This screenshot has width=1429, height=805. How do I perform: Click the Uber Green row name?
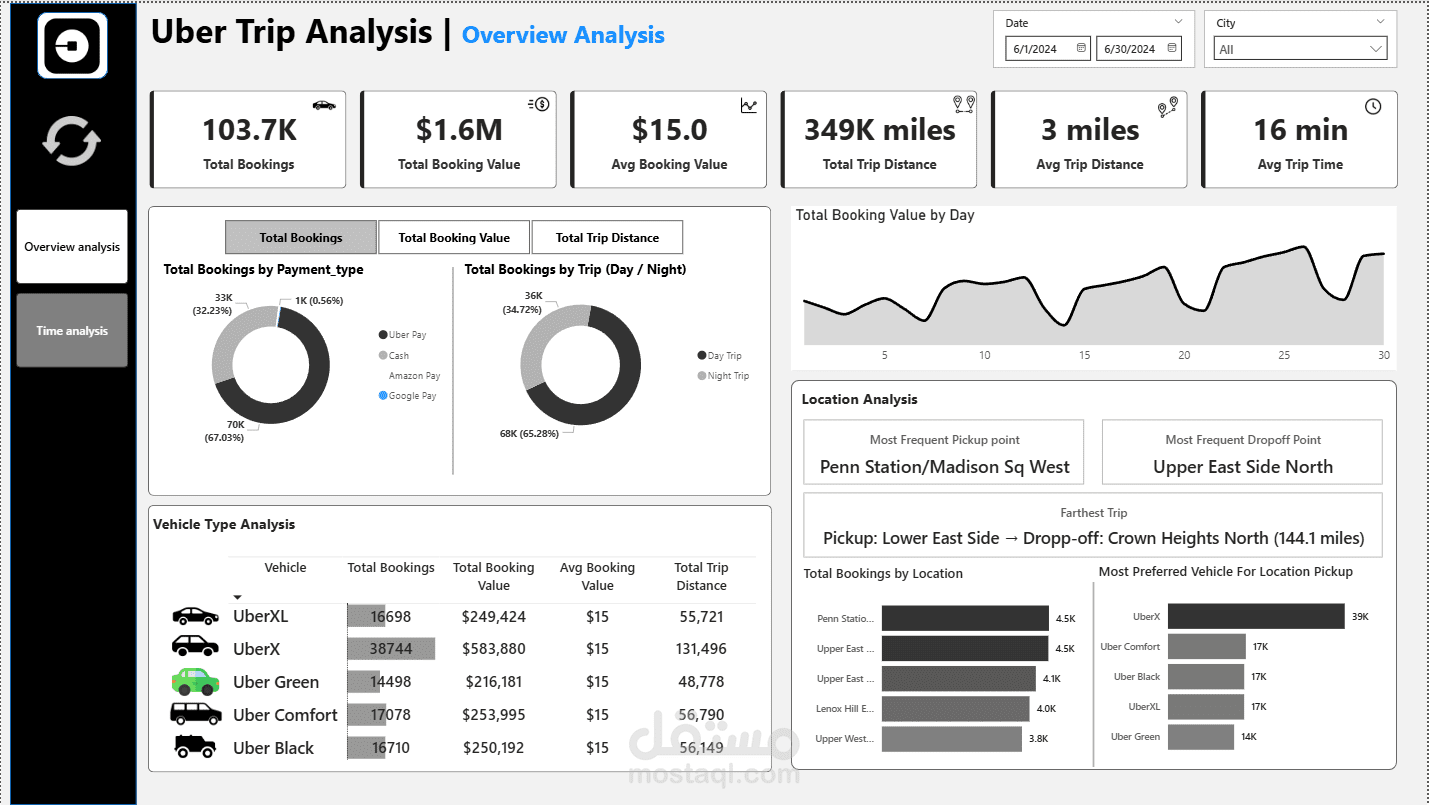276,682
